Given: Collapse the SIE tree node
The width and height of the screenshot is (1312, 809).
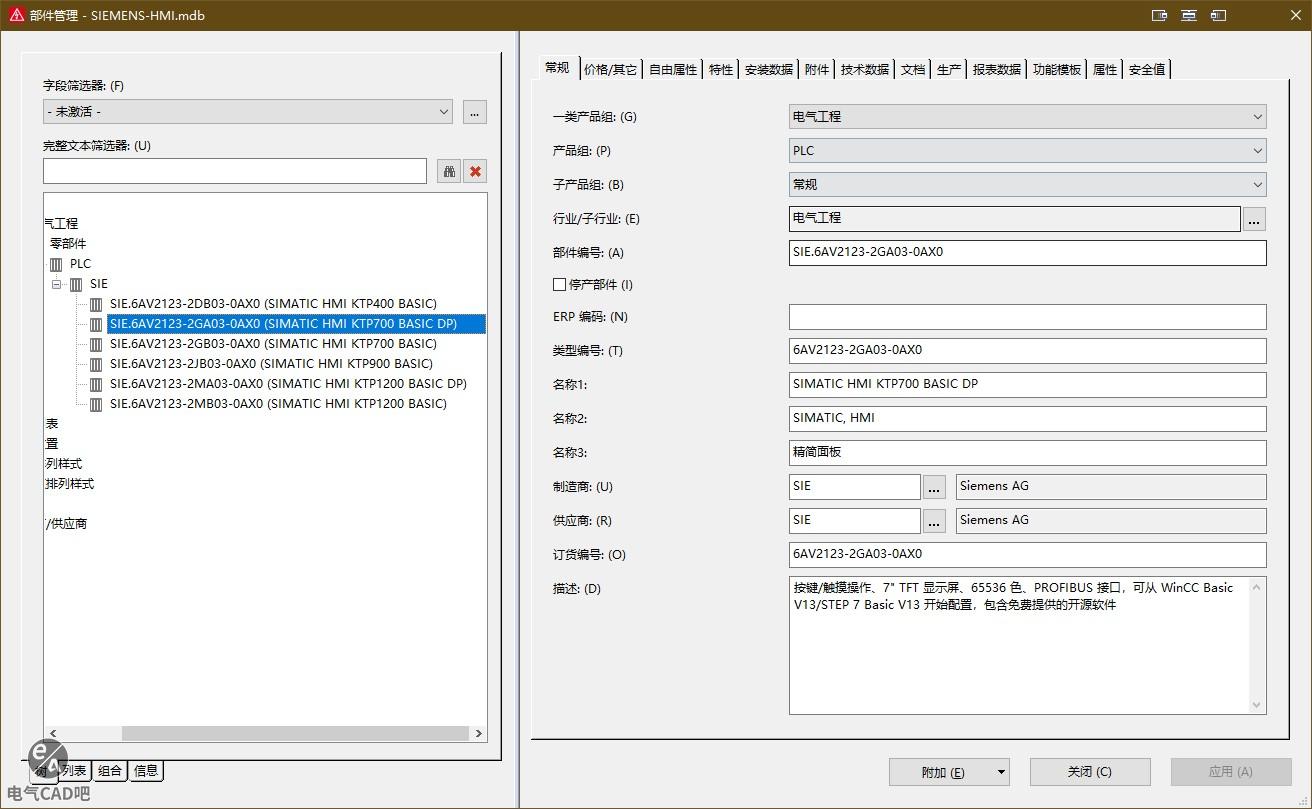Looking at the screenshot, I should tap(57, 284).
